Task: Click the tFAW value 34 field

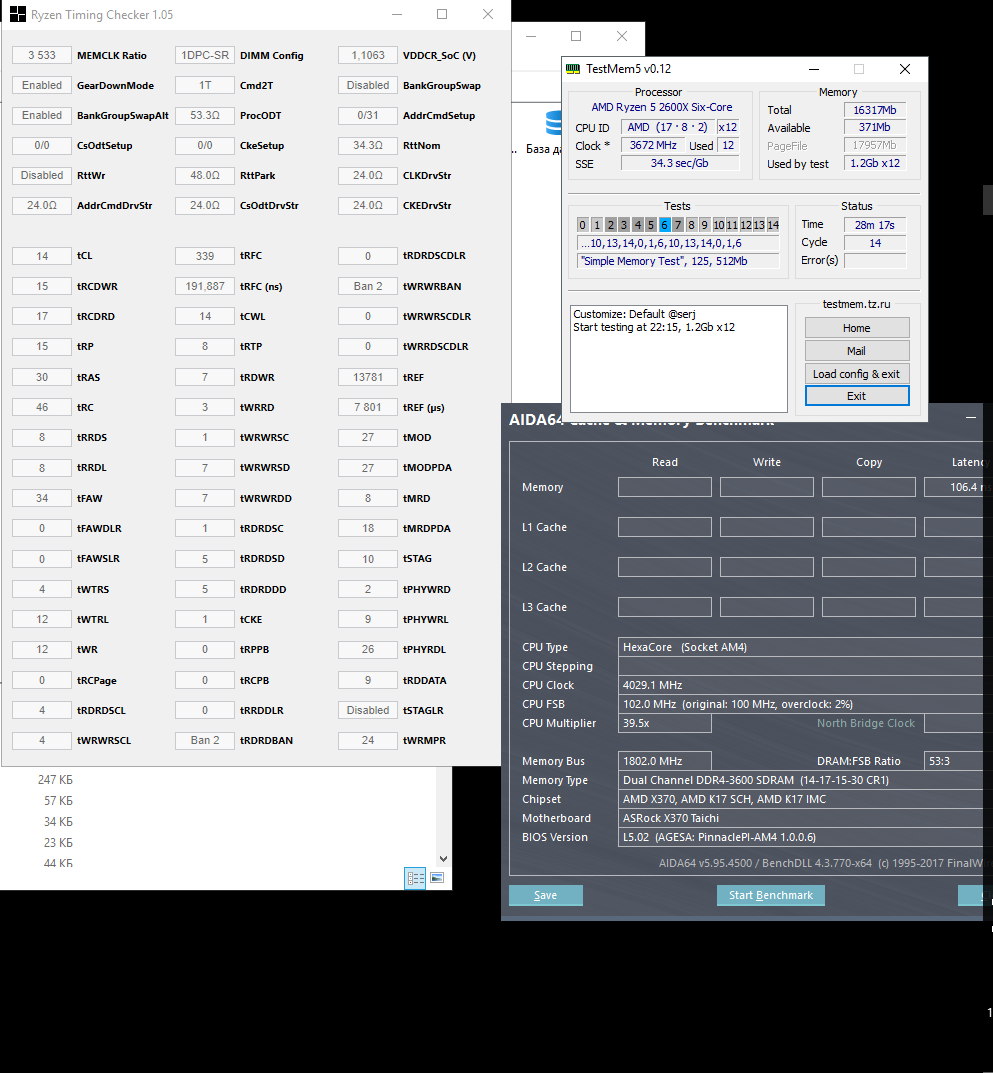Action: pos(42,498)
